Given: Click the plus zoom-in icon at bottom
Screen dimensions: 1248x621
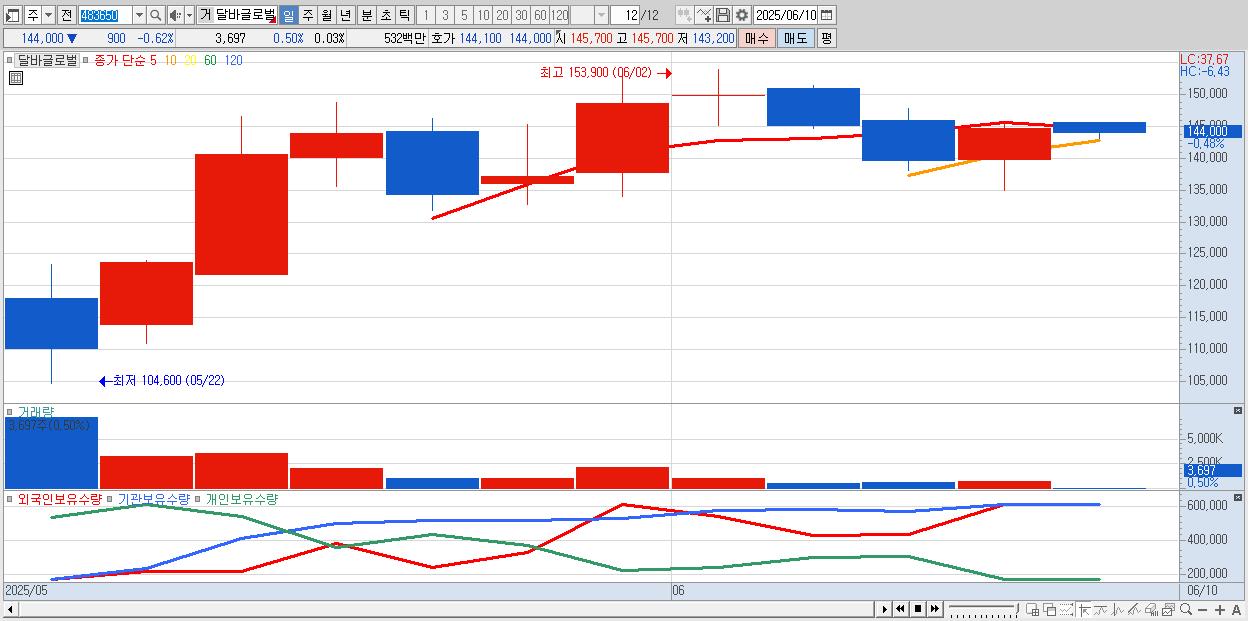Looking at the screenshot, I should tap(1220, 610).
